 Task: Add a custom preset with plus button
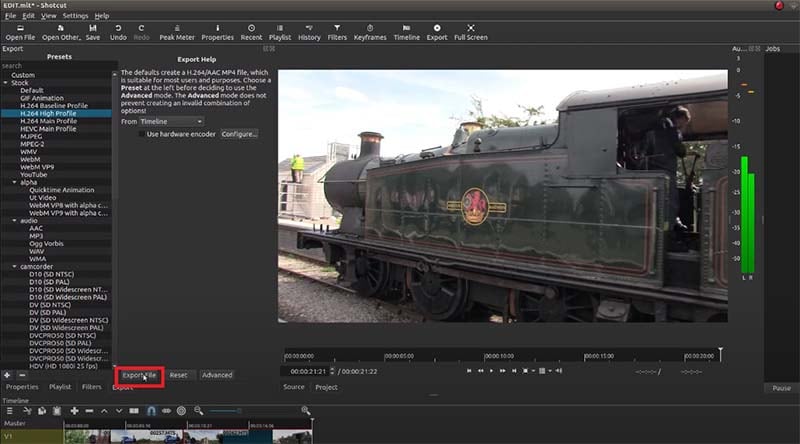click(7, 375)
